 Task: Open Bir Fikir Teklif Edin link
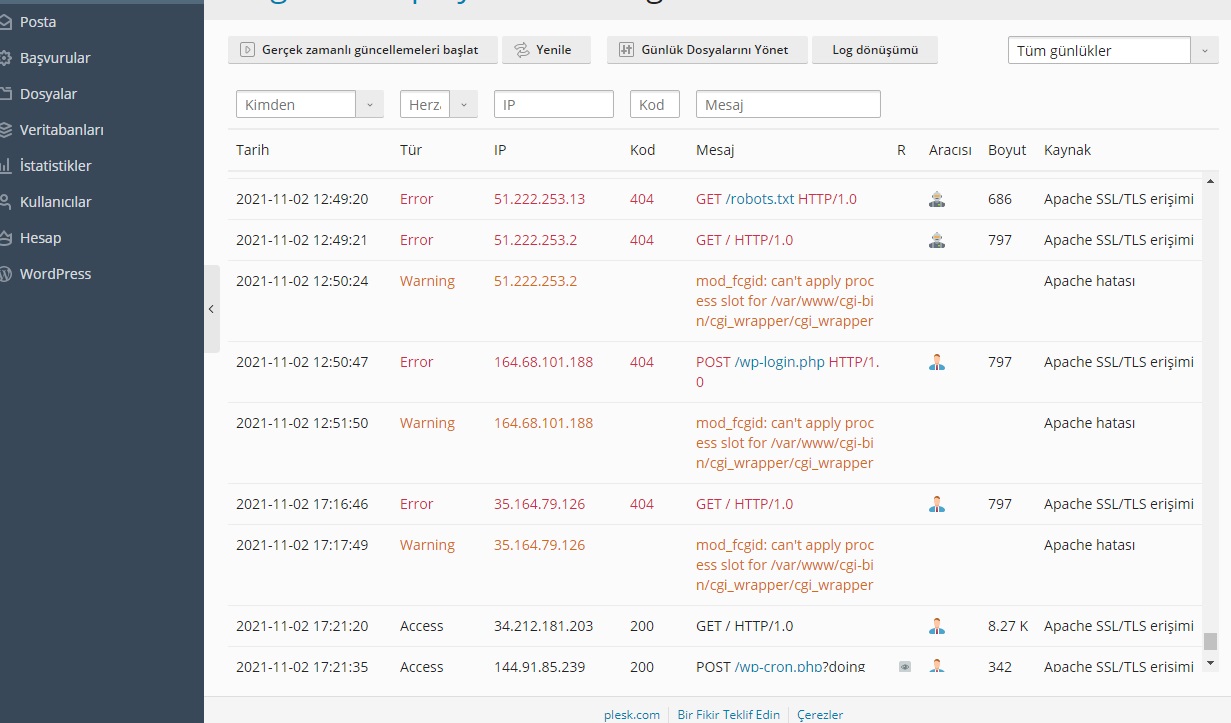point(729,715)
